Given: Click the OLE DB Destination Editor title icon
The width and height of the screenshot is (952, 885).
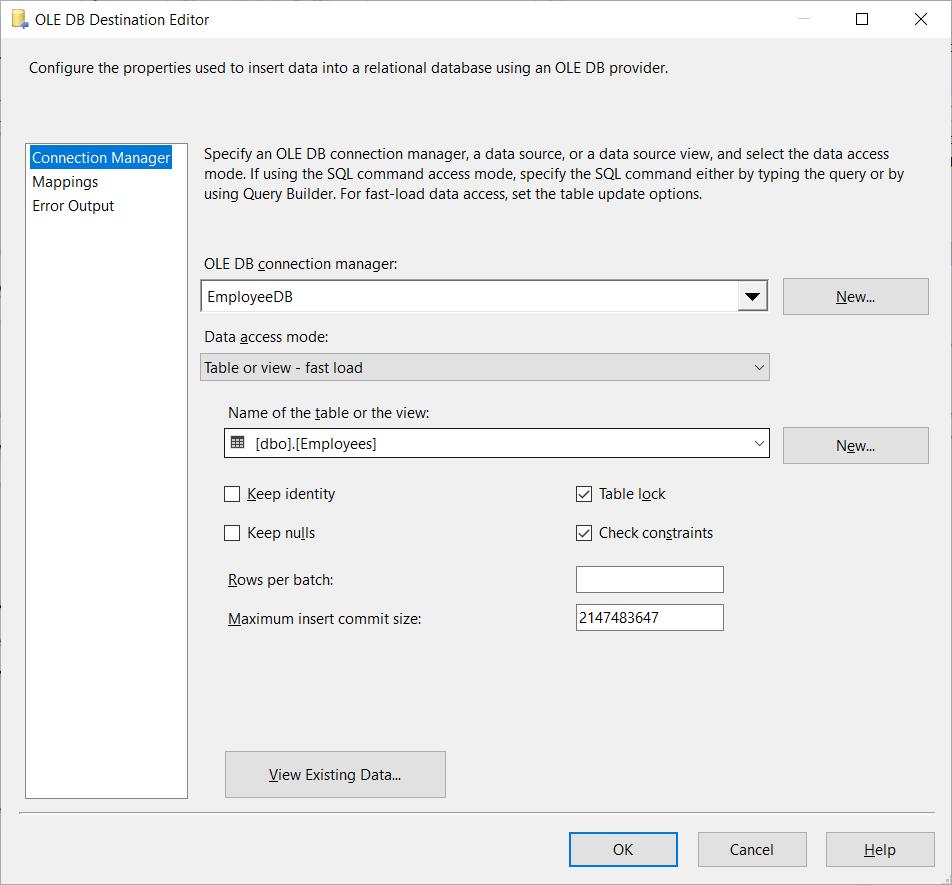Looking at the screenshot, I should click(19, 19).
